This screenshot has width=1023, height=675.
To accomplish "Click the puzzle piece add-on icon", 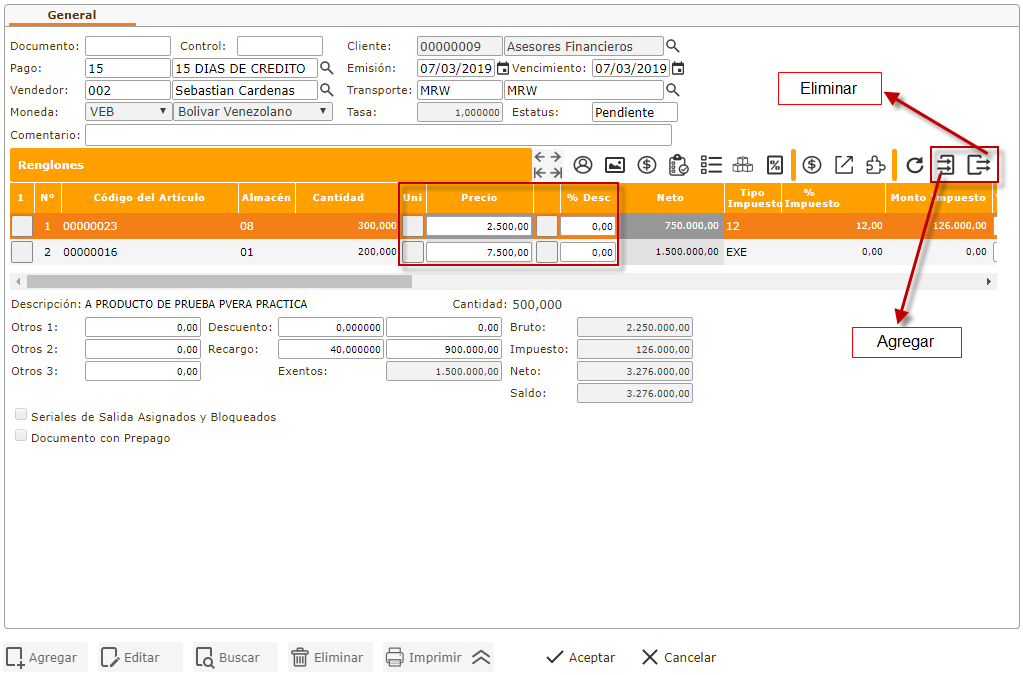I will point(875,165).
